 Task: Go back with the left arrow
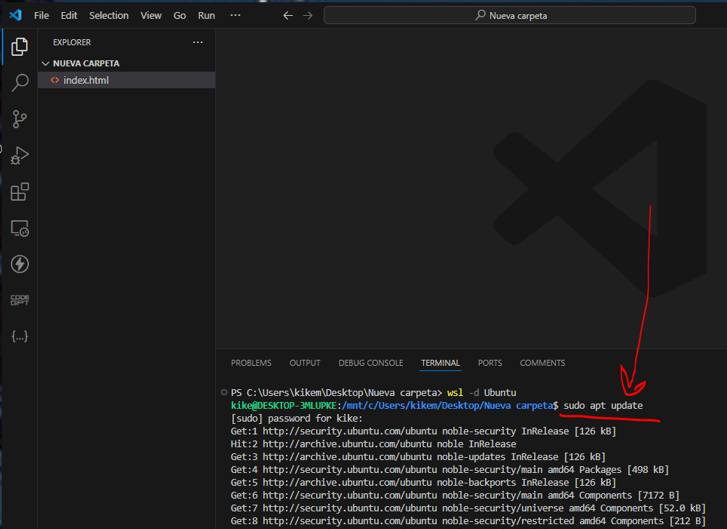(x=288, y=16)
